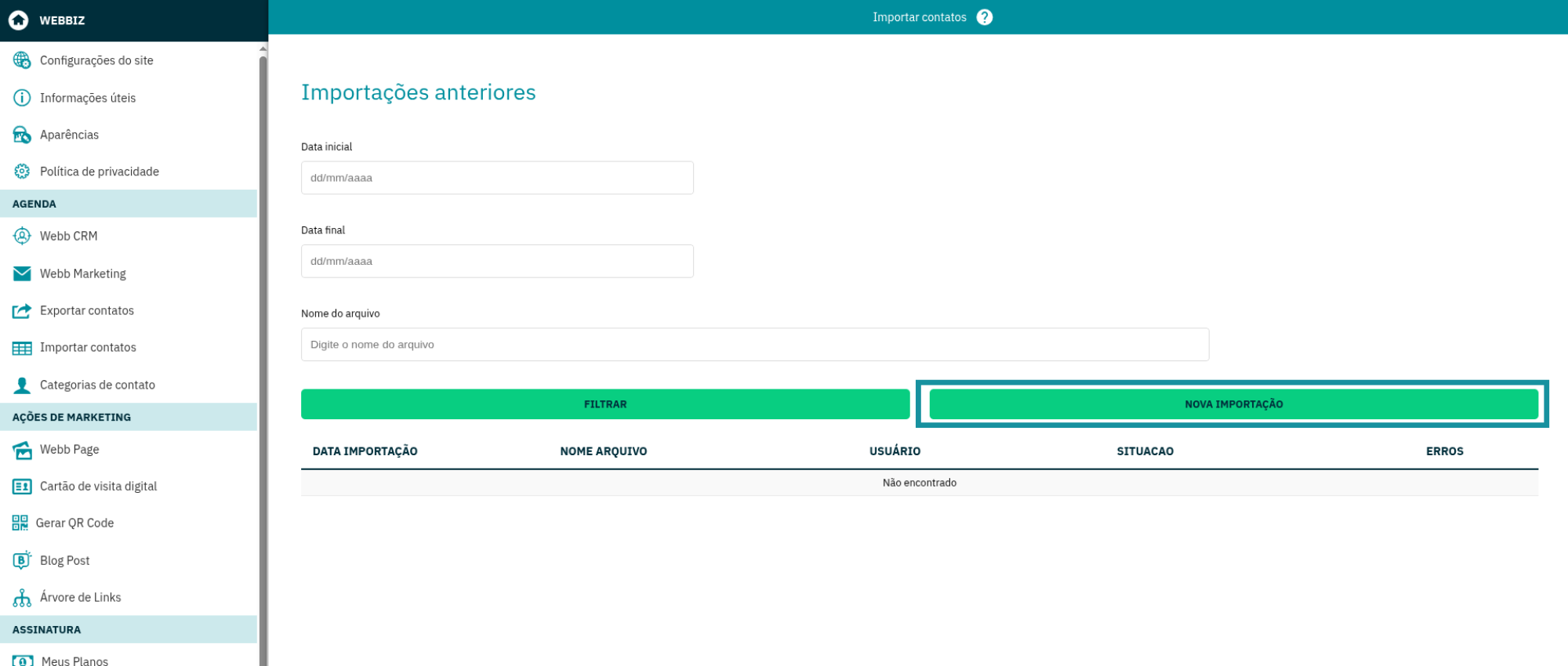Click the Árvore de Links tree icon
The height and width of the screenshot is (666, 1568).
[22, 598]
